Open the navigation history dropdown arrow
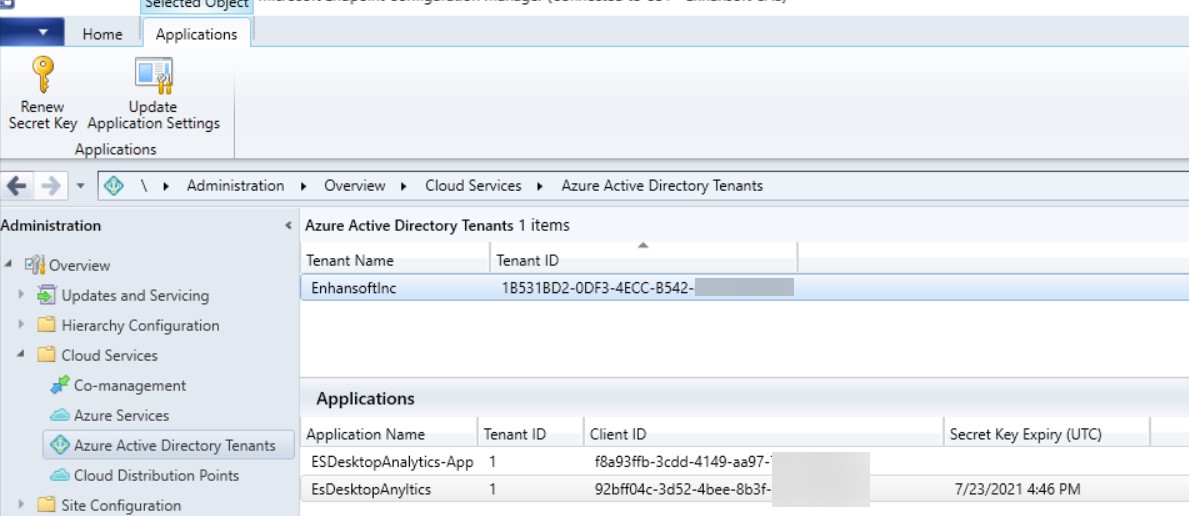1189x516 pixels. click(79, 186)
